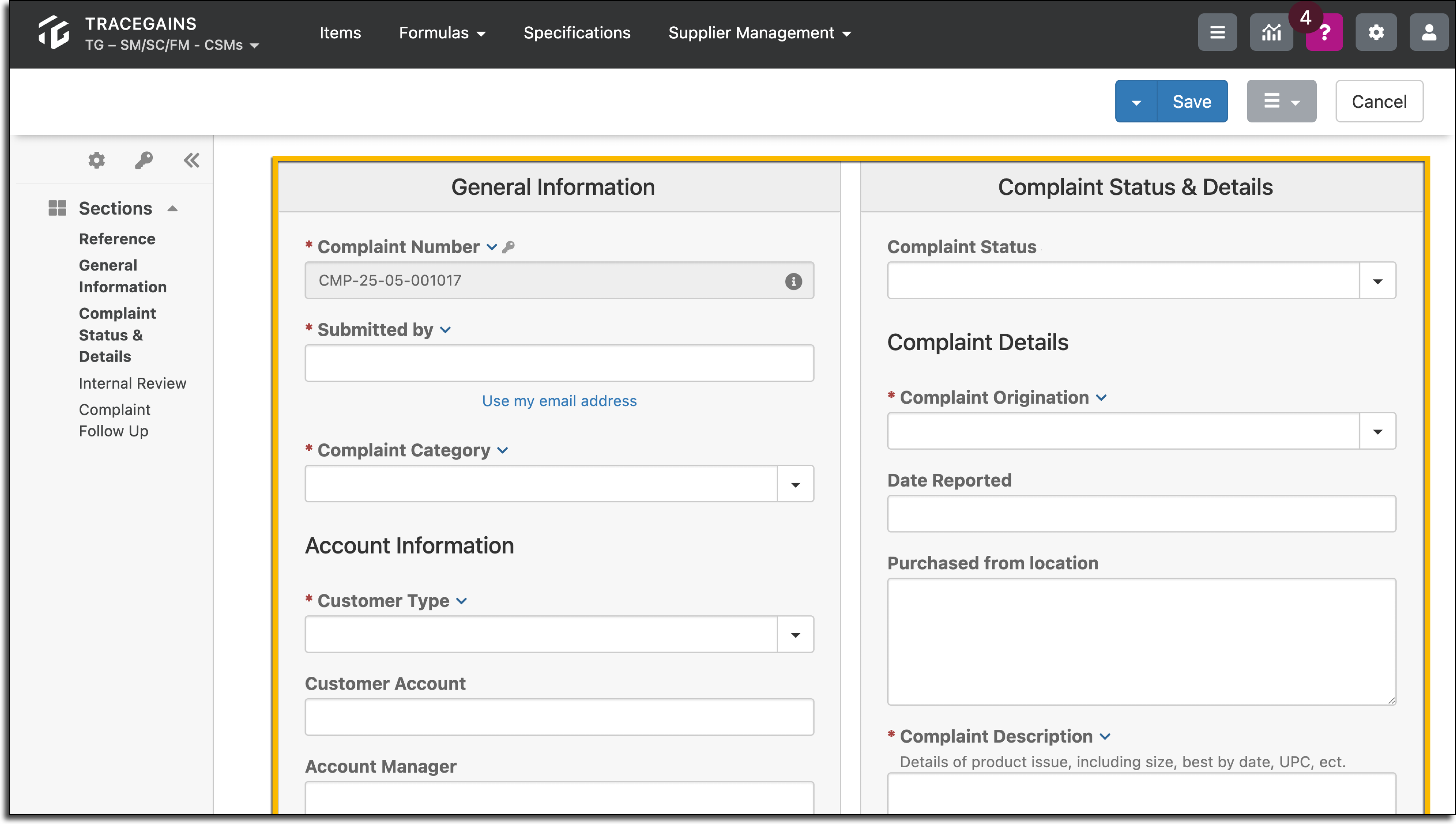Open the Specifications menu

pyautogui.click(x=577, y=33)
